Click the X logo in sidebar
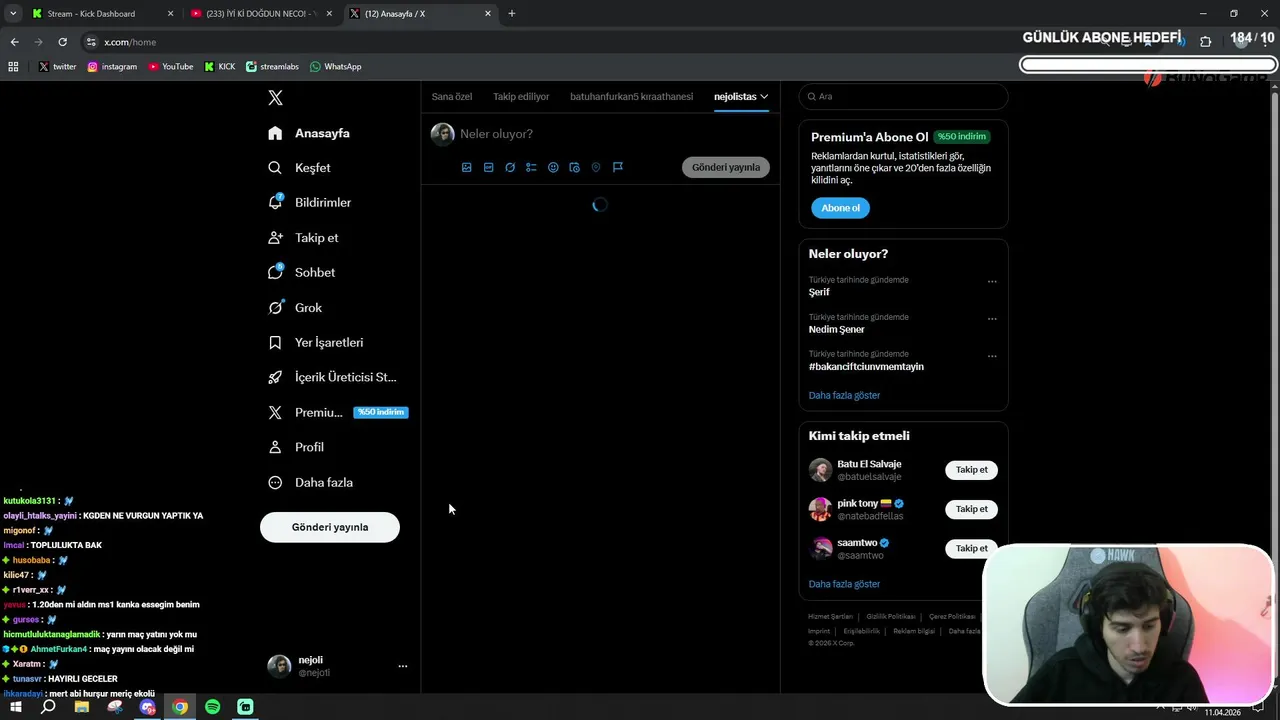 [275, 97]
